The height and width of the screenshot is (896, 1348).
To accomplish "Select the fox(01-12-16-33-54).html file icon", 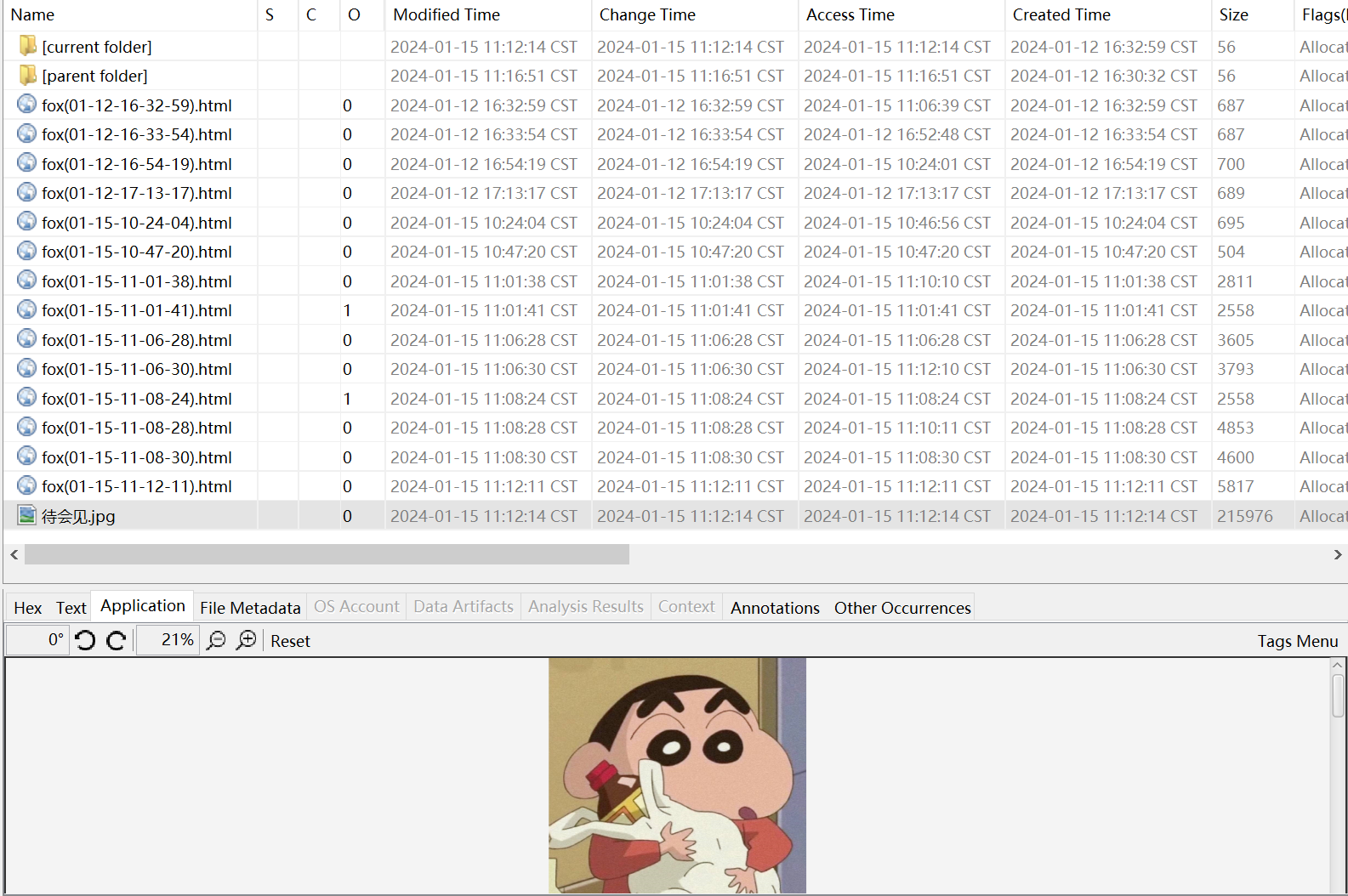I will (x=27, y=134).
